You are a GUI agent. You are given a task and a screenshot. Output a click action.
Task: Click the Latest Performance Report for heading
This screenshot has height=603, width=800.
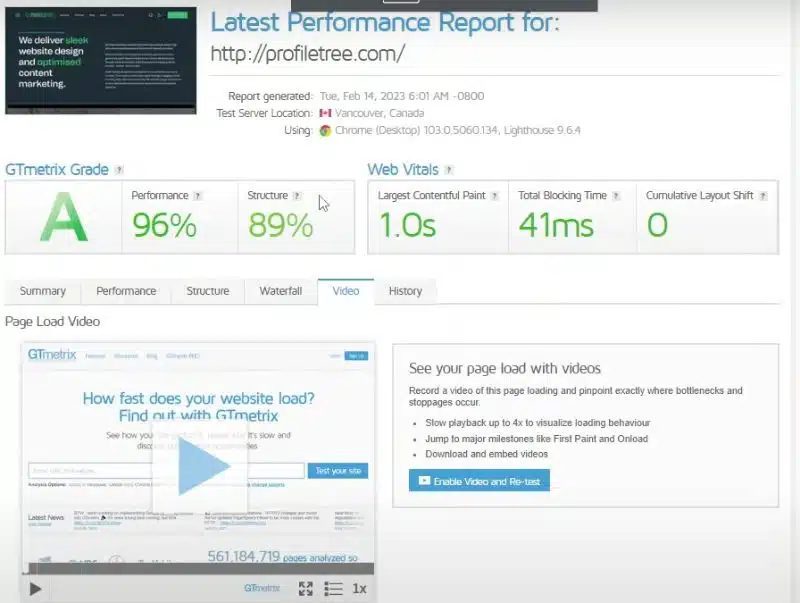click(385, 22)
